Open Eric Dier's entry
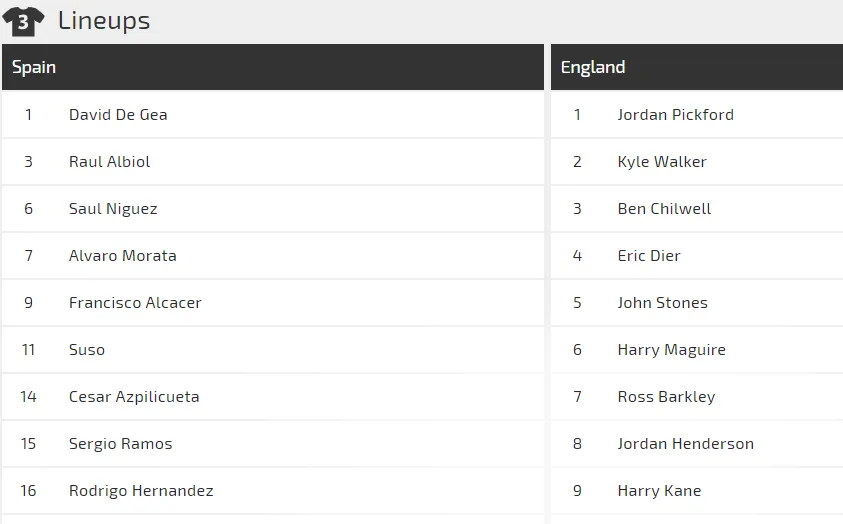Image resolution: width=843 pixels, height=524 pixels. (649, 256)
